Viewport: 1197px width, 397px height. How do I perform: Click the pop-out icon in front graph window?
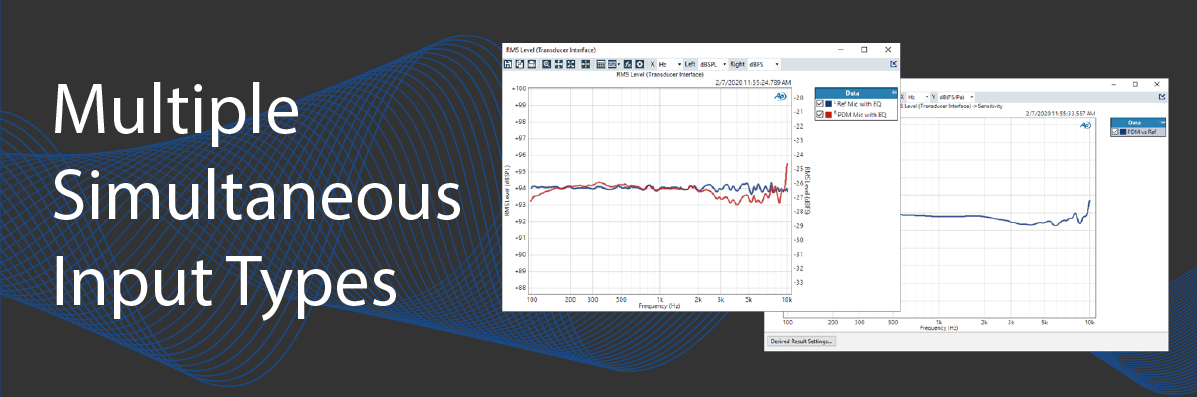893,64
